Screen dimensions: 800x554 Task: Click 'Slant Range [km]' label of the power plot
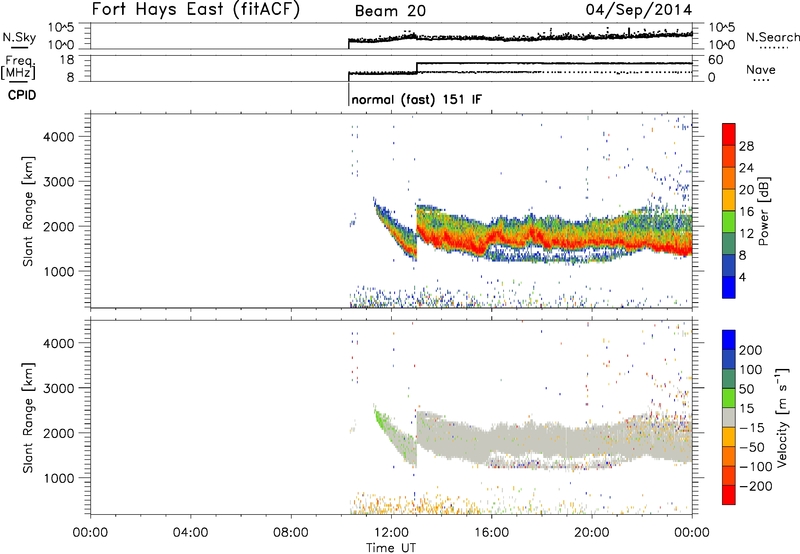(x=28, y=211)
